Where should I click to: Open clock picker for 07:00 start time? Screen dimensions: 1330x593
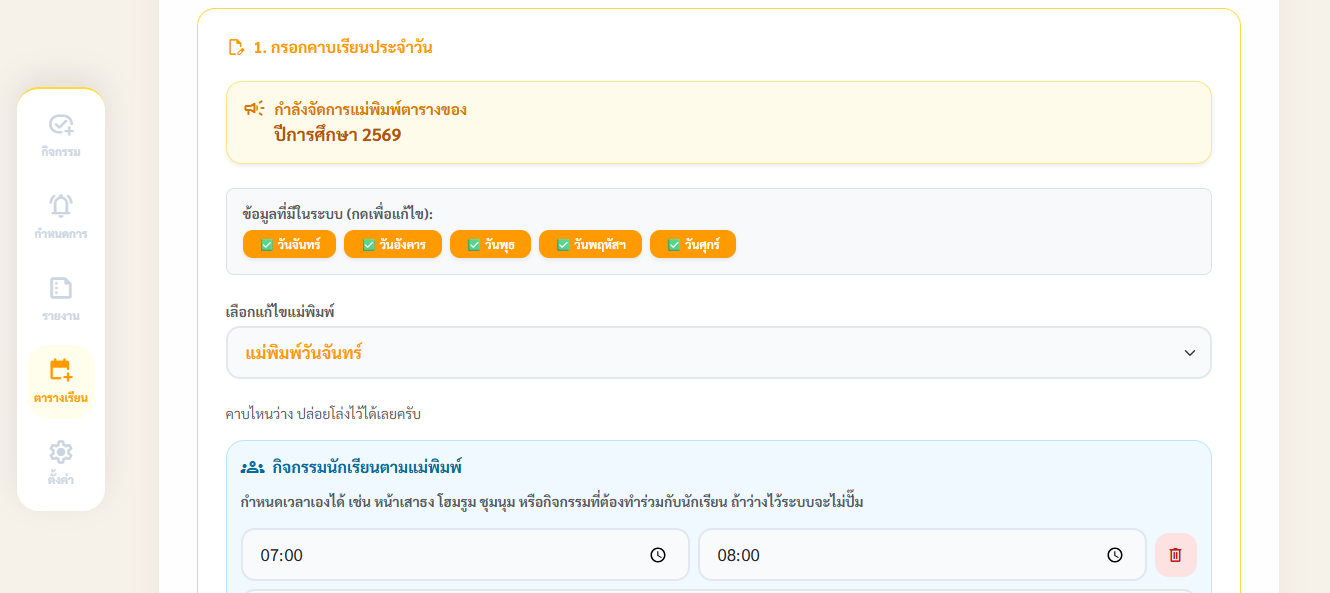click(x=658, y=555)
